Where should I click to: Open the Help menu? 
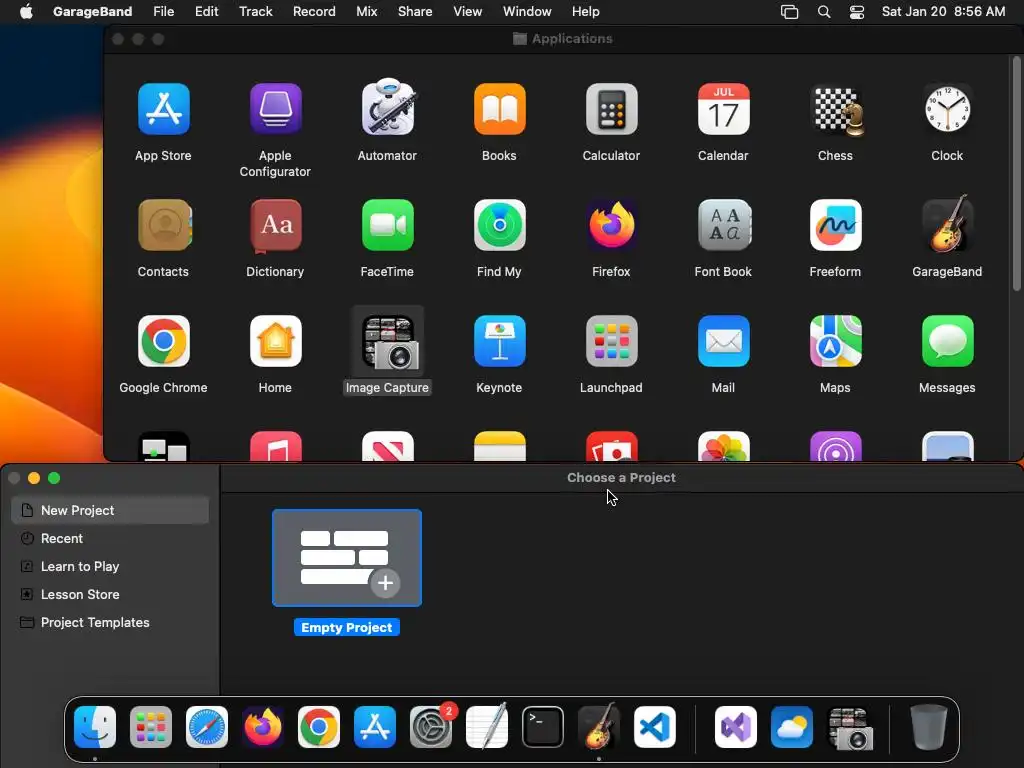[585, 12]
